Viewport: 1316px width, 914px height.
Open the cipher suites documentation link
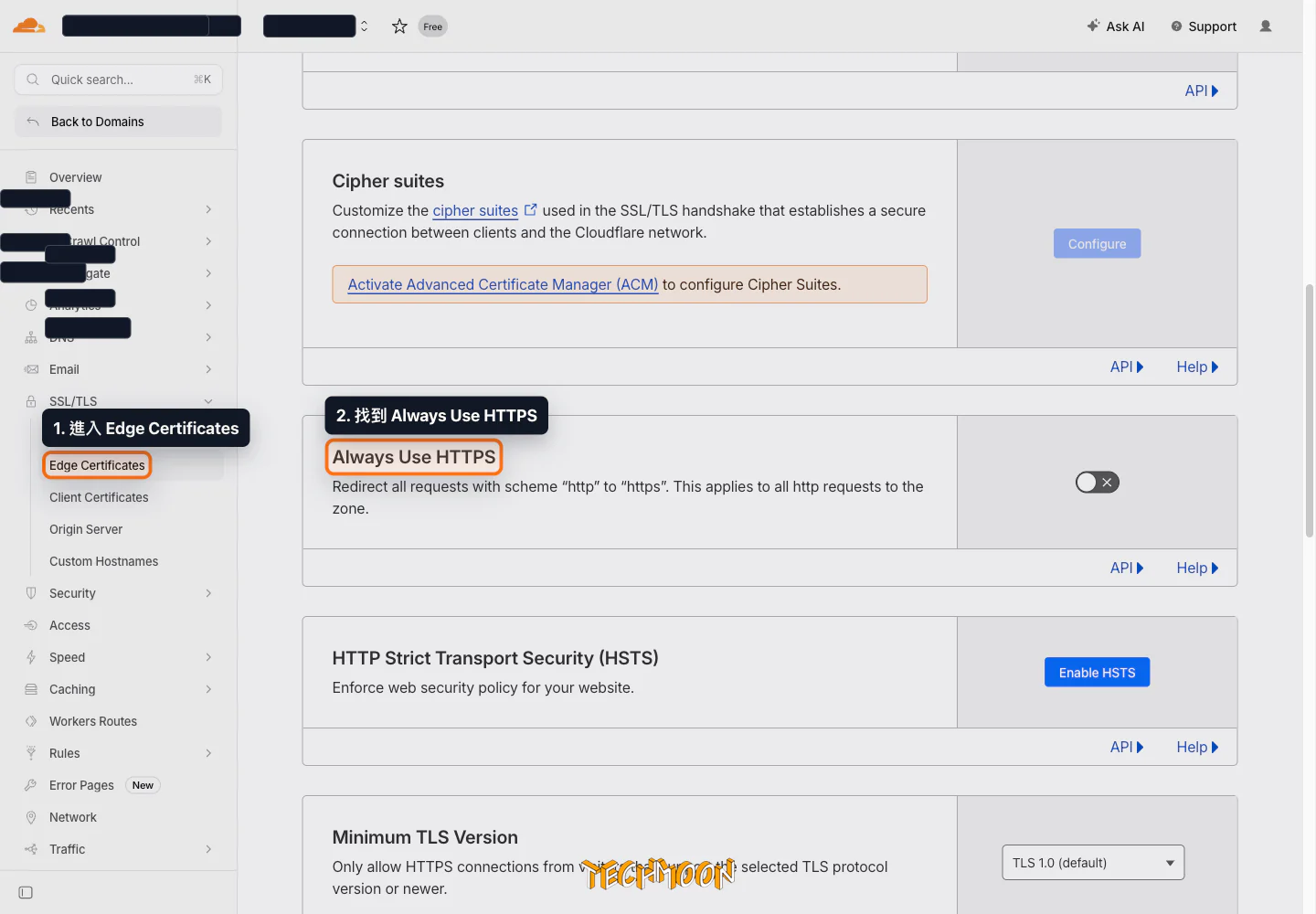click(475, 210)
